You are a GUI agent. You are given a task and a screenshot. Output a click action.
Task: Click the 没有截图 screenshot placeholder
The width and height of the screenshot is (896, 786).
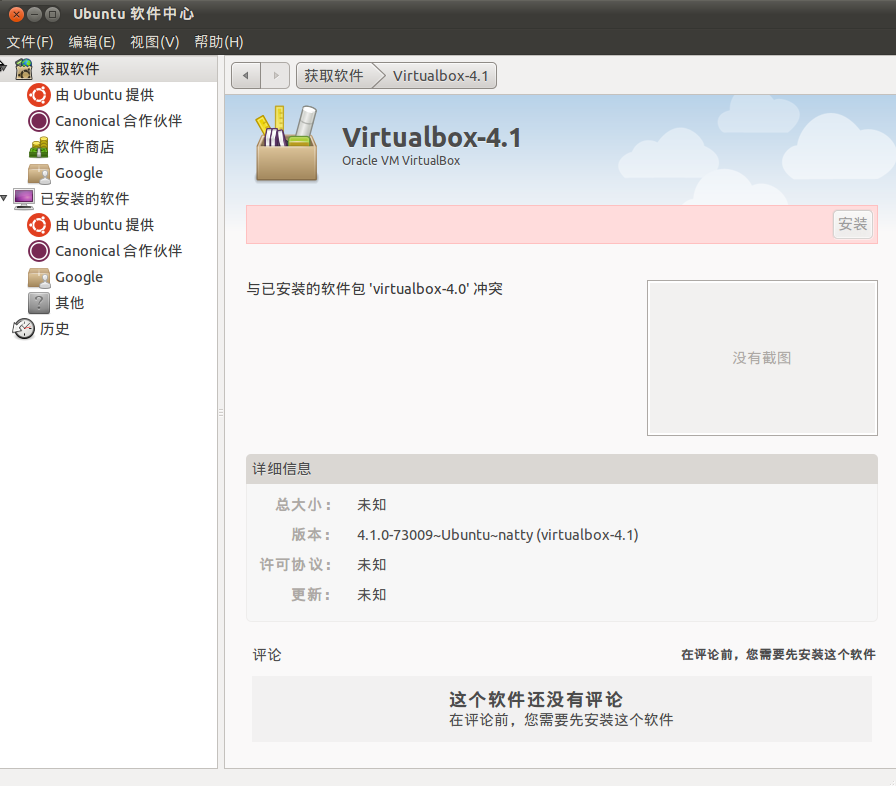762,358
